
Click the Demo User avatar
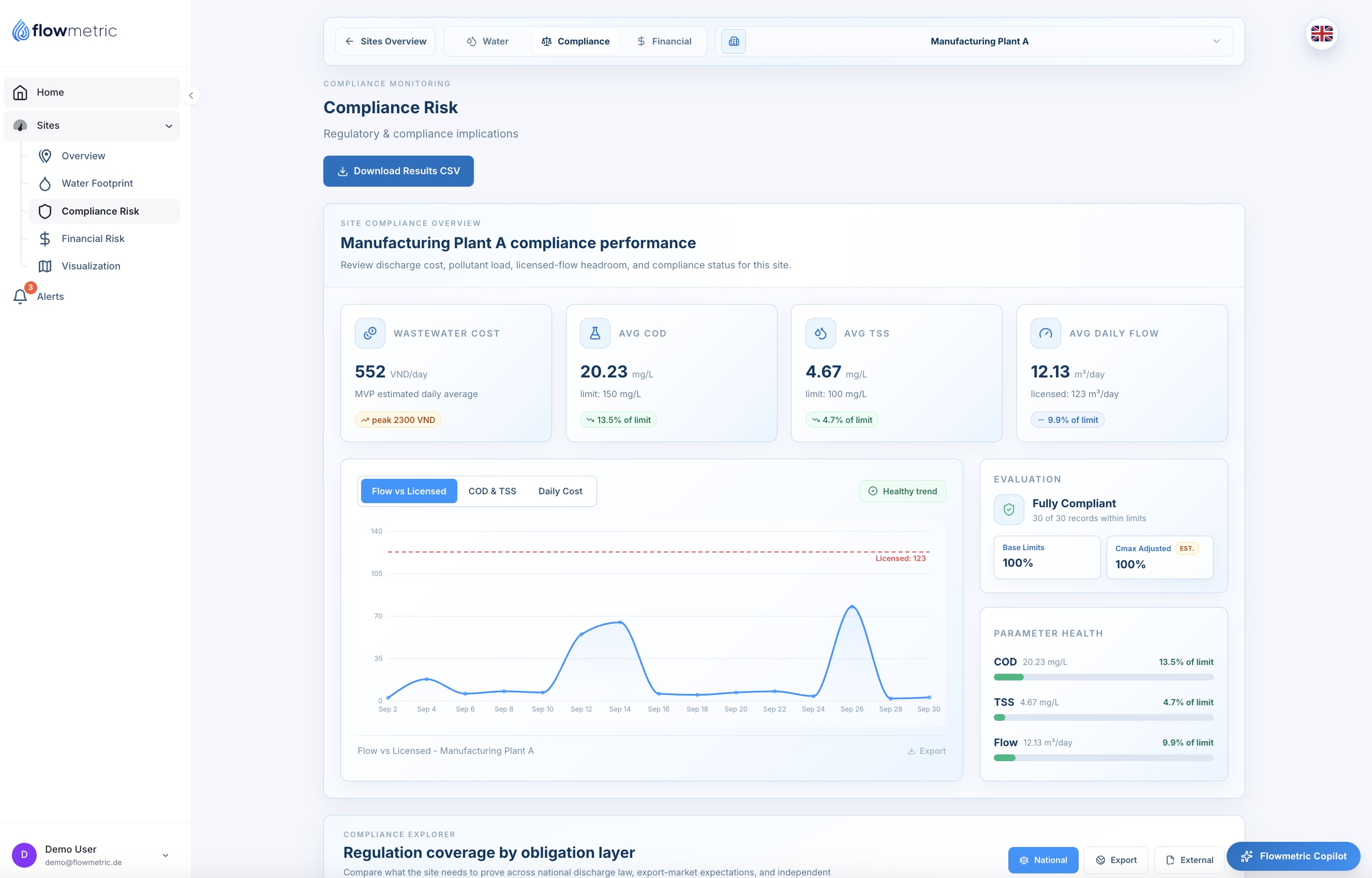(x=24, y=855)
